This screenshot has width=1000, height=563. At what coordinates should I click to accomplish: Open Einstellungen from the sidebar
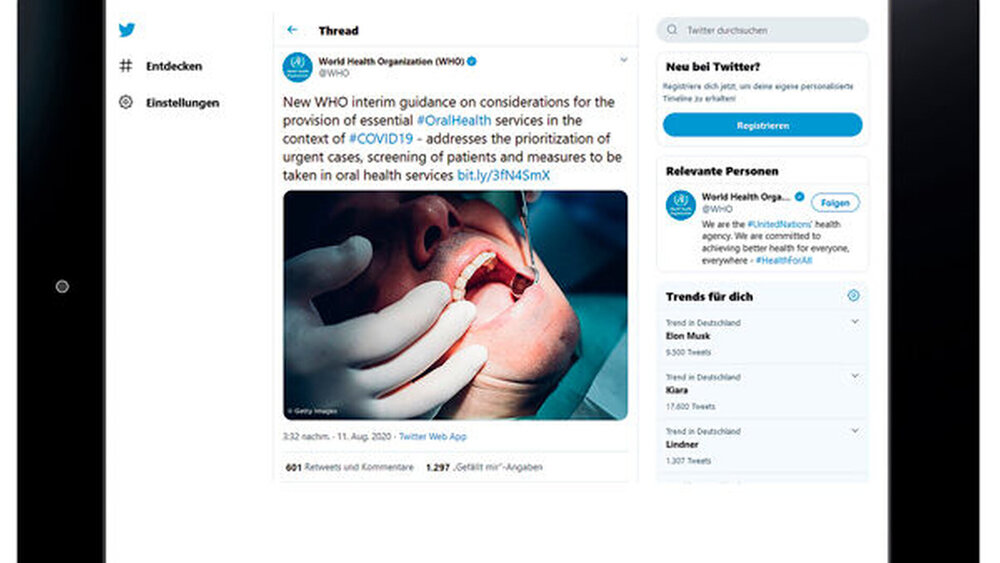tap(181, 102)
